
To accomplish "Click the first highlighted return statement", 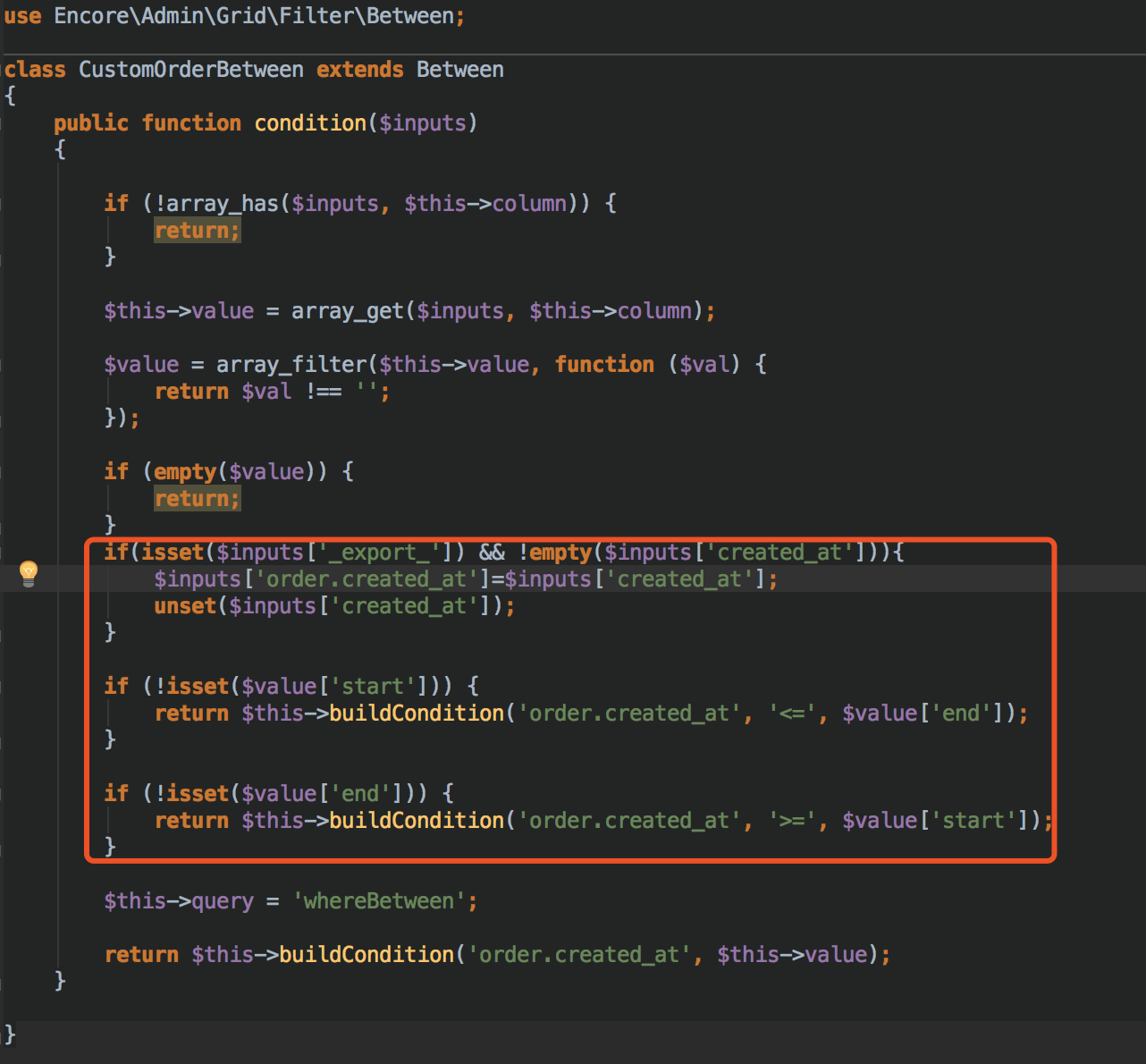I will point(197,230).
